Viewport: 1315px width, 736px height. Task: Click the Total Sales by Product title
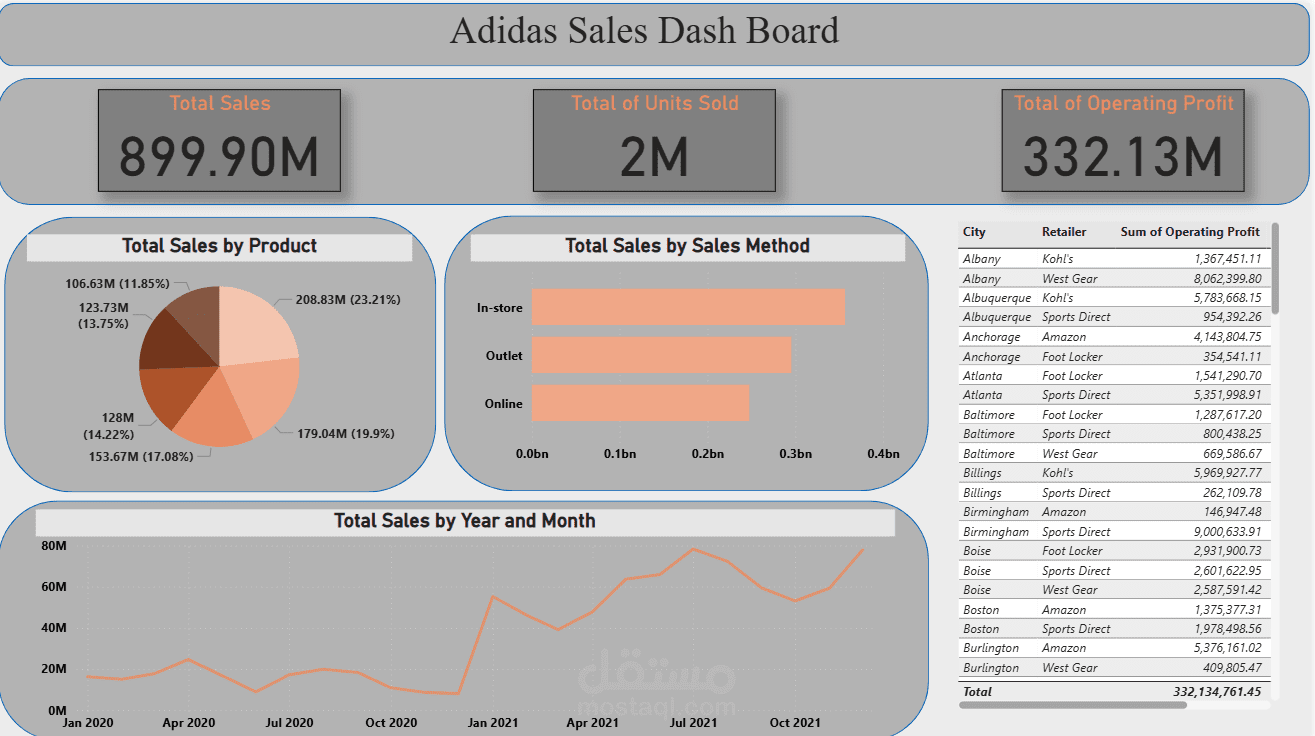[219, 246]
